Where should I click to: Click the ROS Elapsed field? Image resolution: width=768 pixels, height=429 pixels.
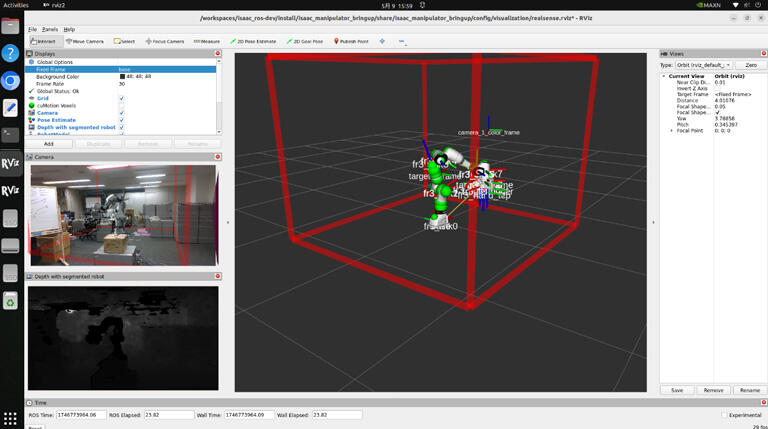168,415
